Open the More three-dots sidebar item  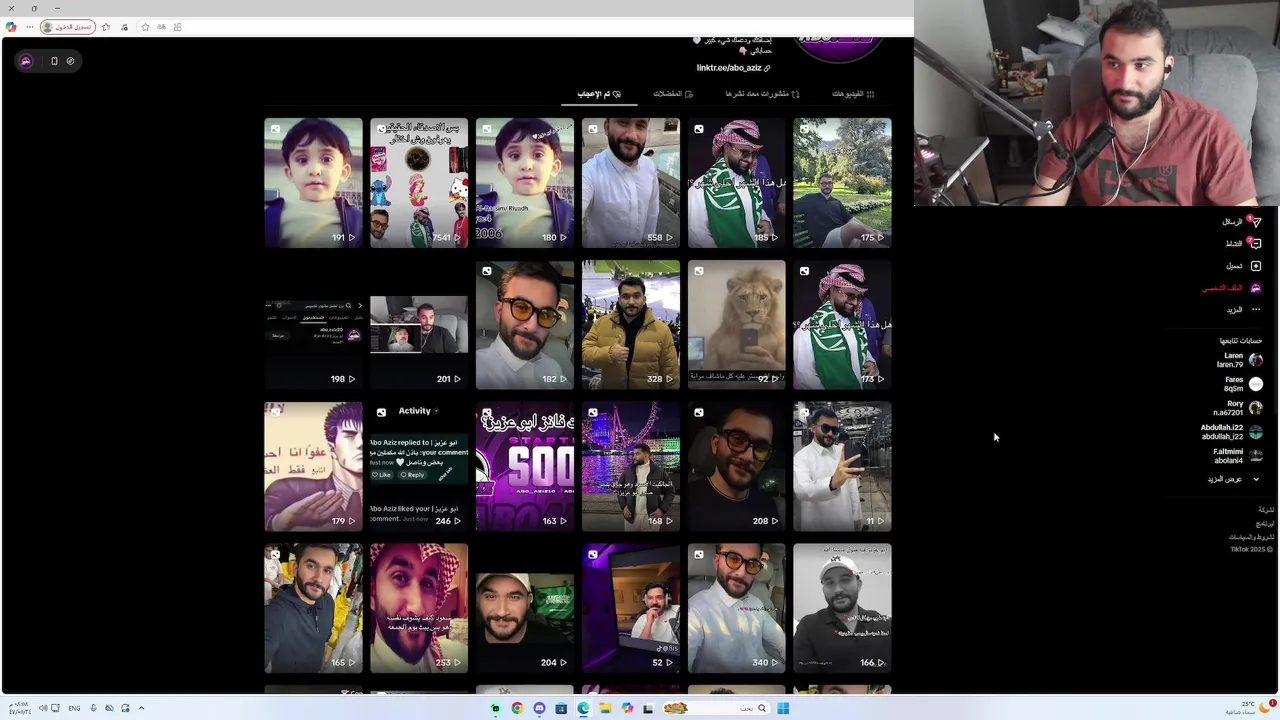(1243, 310)
